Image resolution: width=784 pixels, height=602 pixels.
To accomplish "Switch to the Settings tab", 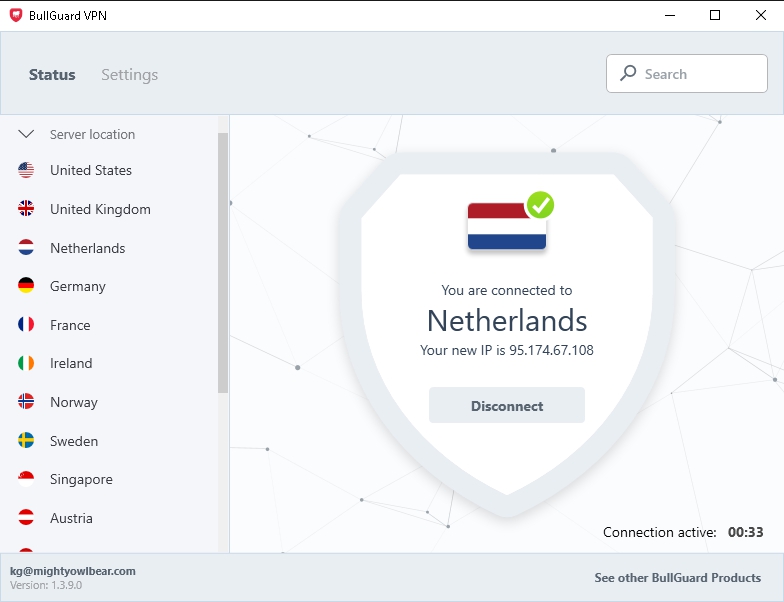I will pos(129,75).
